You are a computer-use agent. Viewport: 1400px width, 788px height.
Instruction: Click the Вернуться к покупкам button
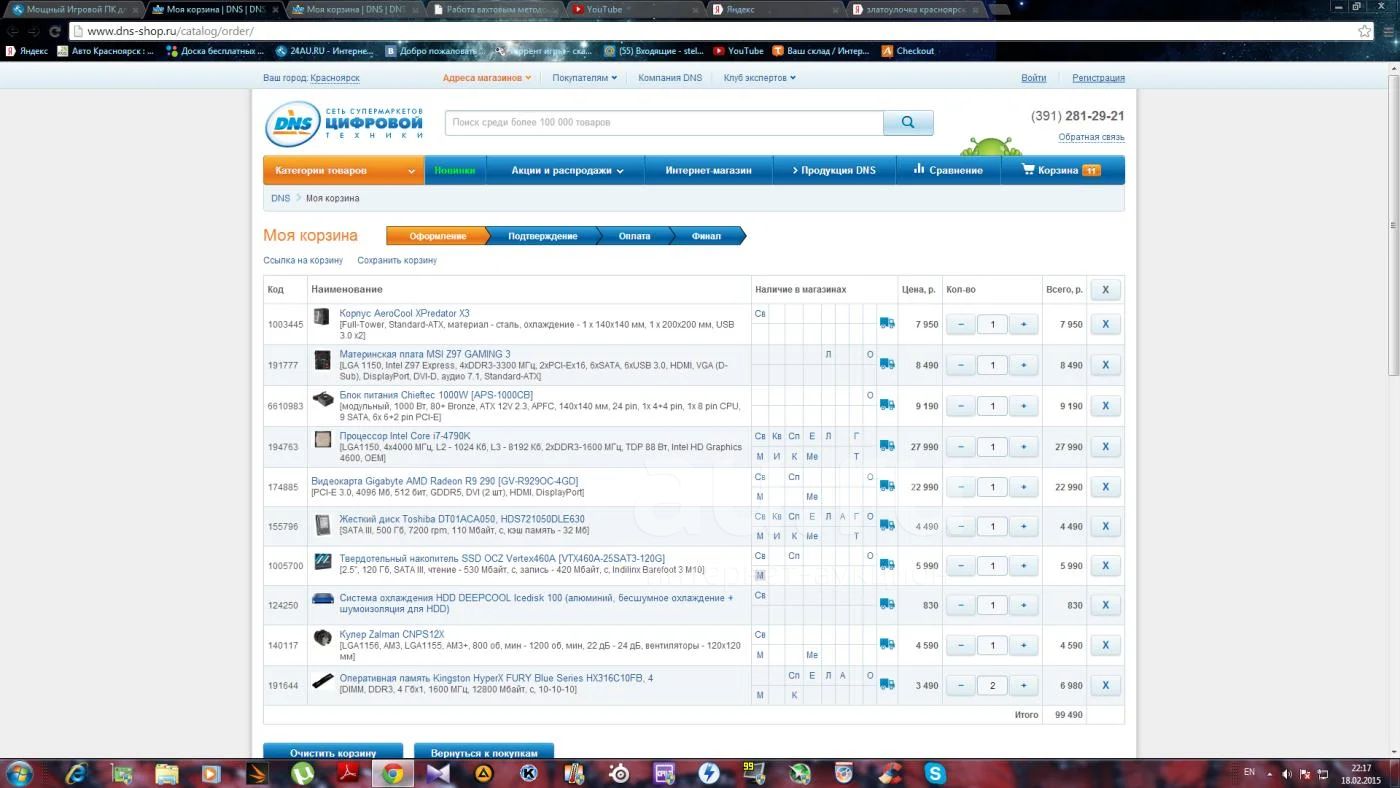(484, 752)
